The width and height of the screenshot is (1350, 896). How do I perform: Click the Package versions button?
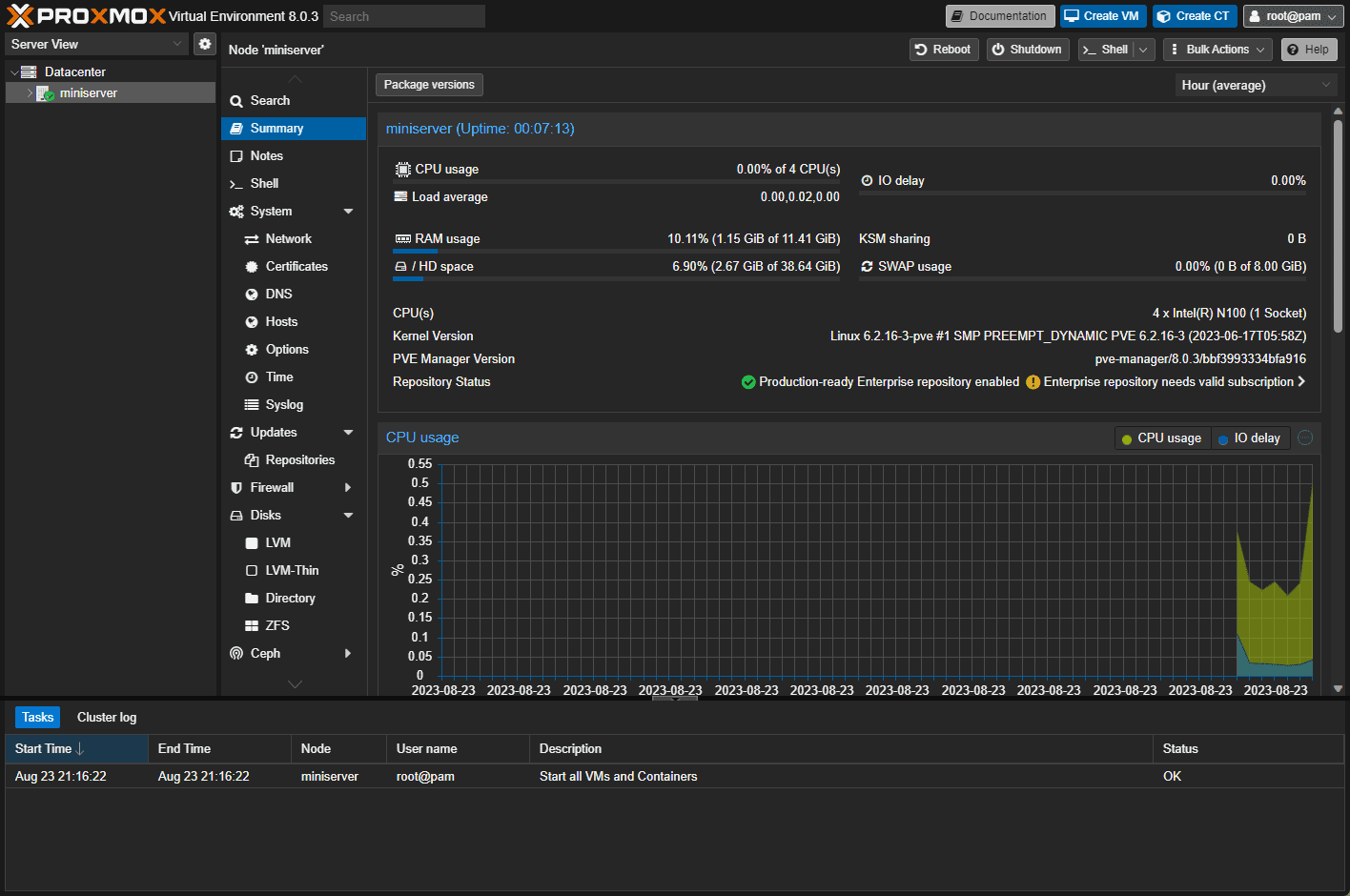pos(429,85)
